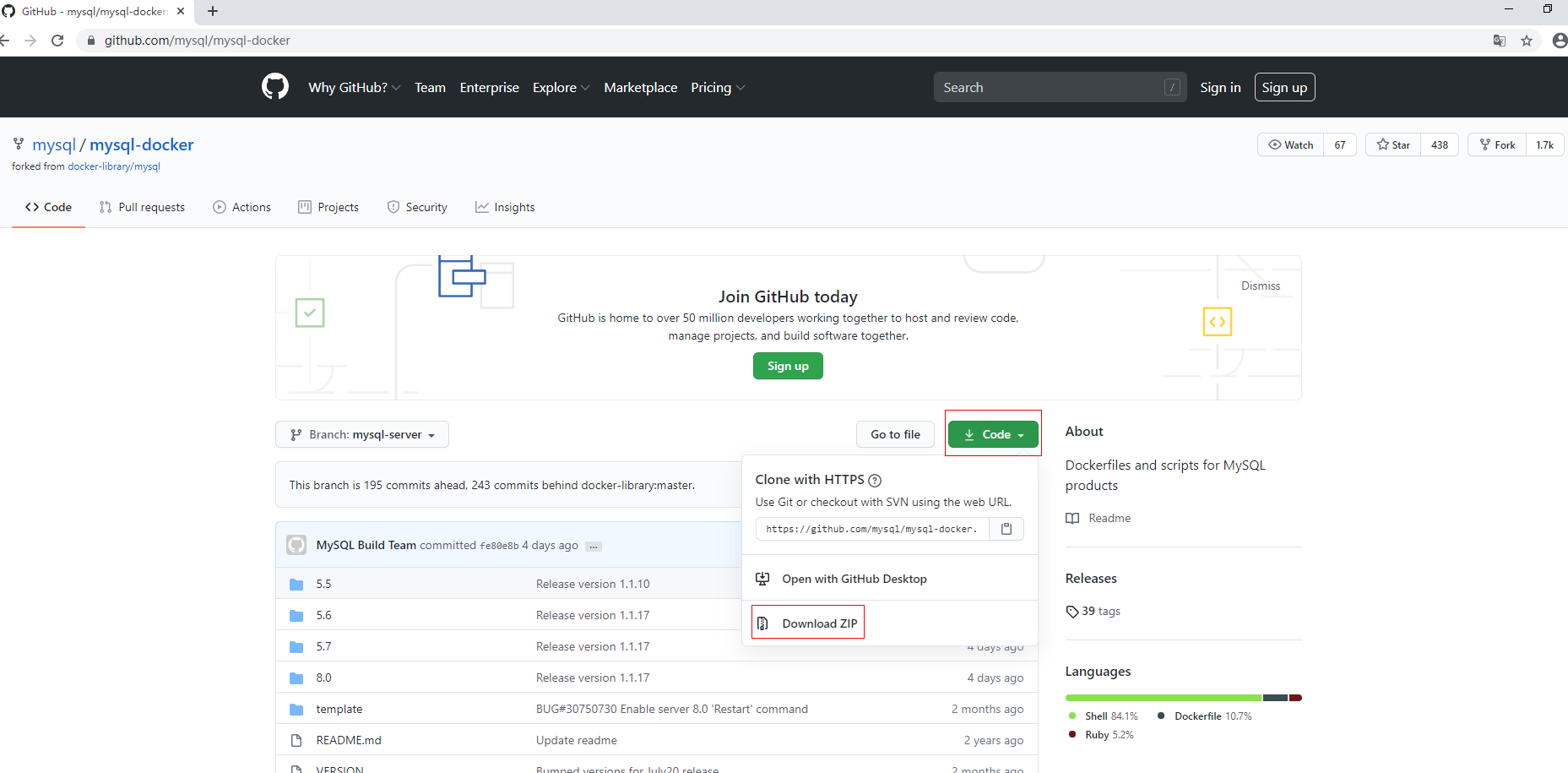The height and width of the screenshot is (773, 1568).
Task: Click the GitHub Octocat logo
Action: point(275,87)
